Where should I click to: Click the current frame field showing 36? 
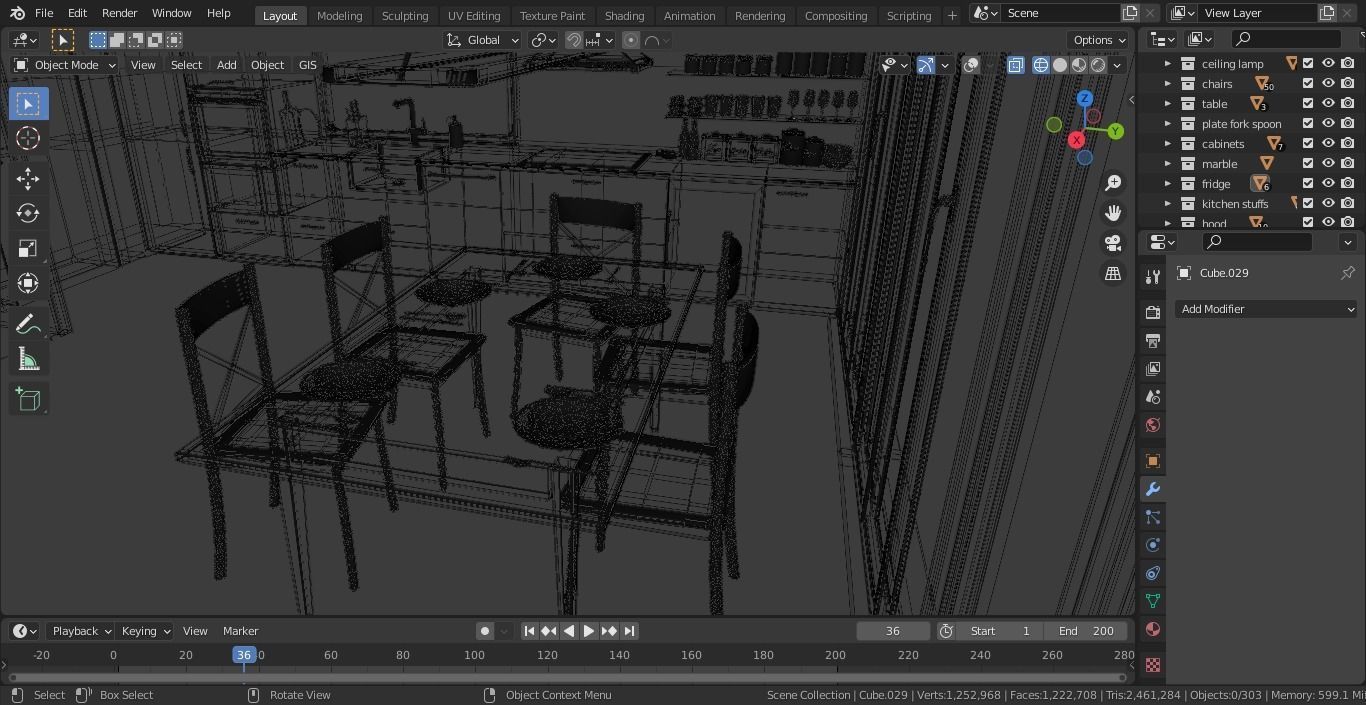[893, 631]
